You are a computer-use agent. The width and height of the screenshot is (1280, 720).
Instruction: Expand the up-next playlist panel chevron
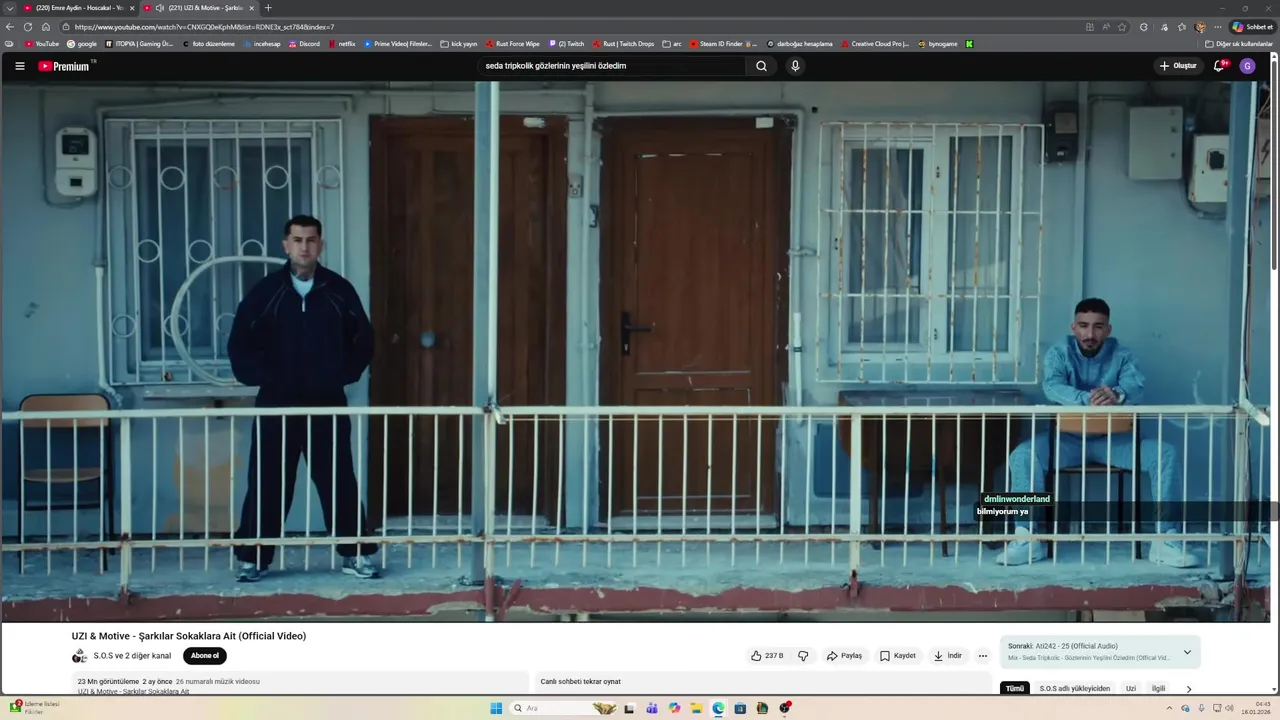click(1187, 652)
